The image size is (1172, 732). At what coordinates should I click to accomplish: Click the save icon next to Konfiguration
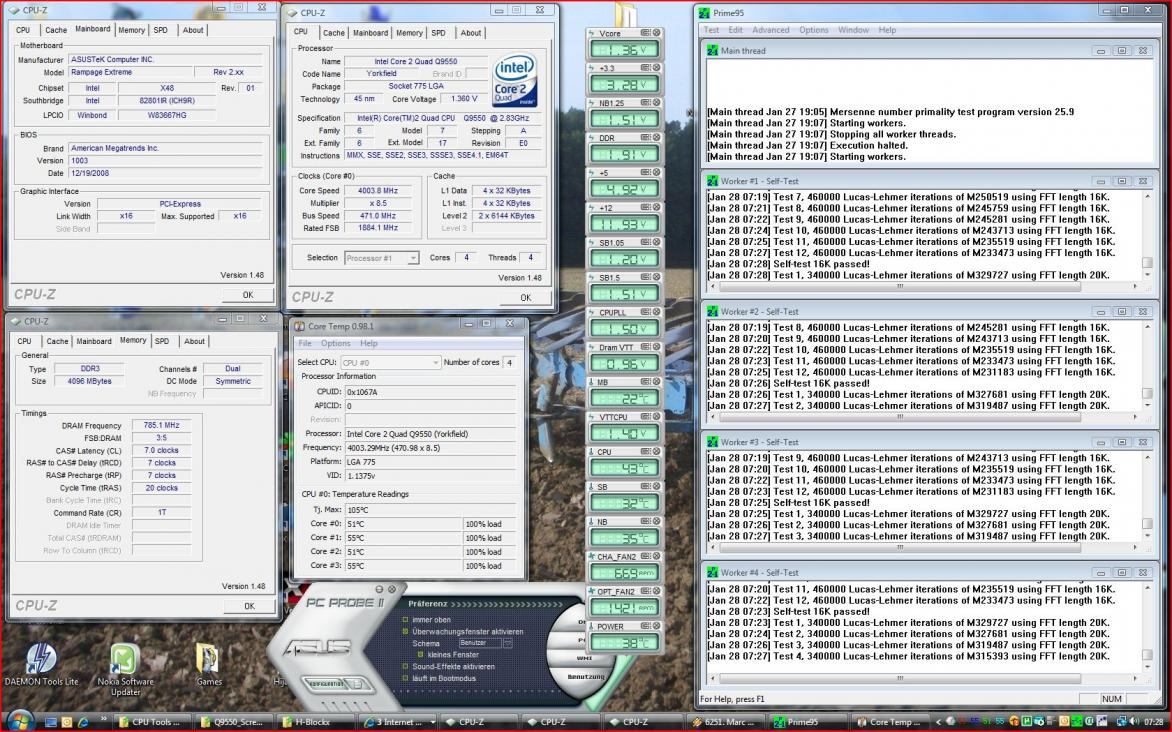[357, 684]
